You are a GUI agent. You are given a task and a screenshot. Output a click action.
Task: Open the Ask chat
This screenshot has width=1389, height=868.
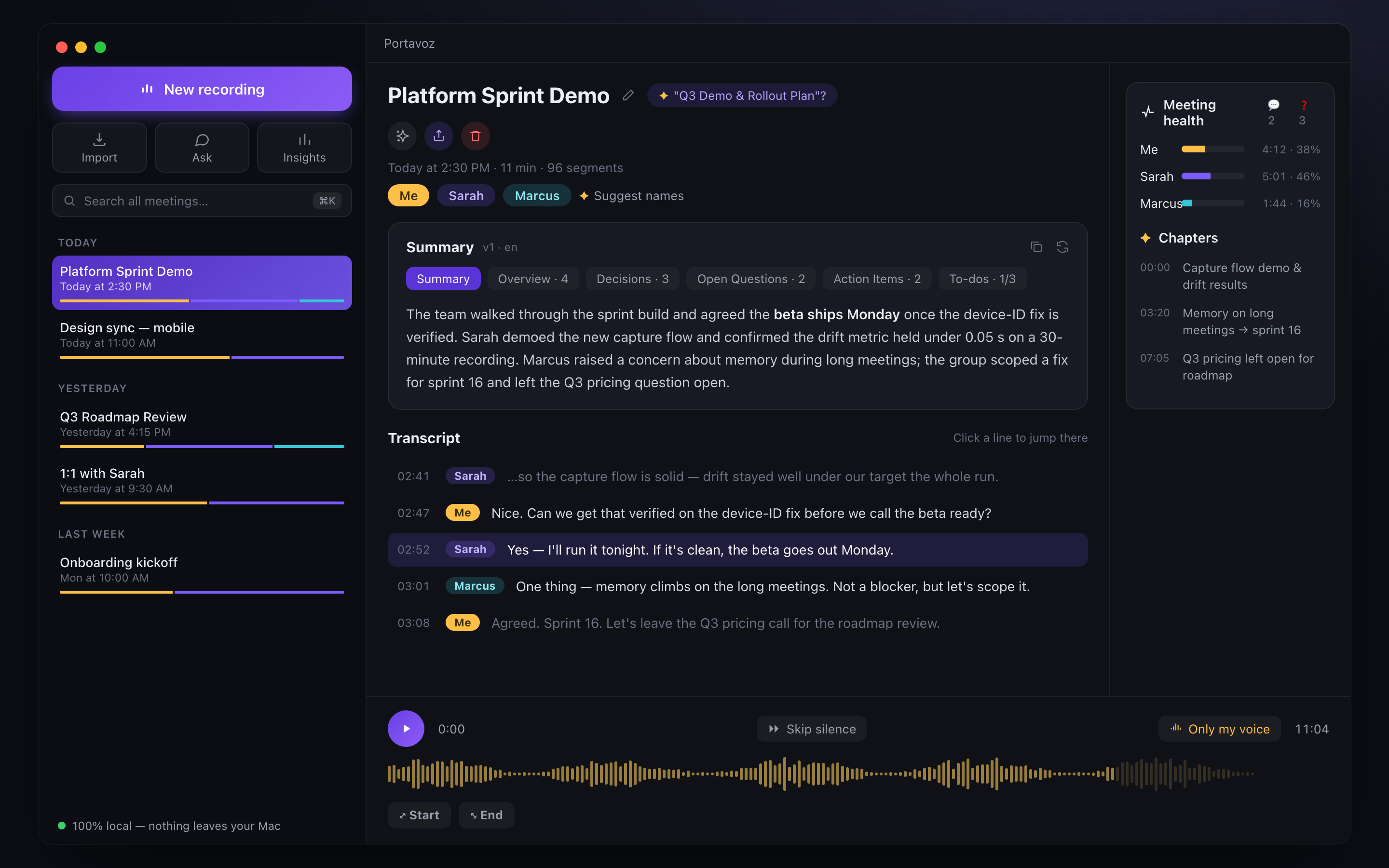[202, 148]
